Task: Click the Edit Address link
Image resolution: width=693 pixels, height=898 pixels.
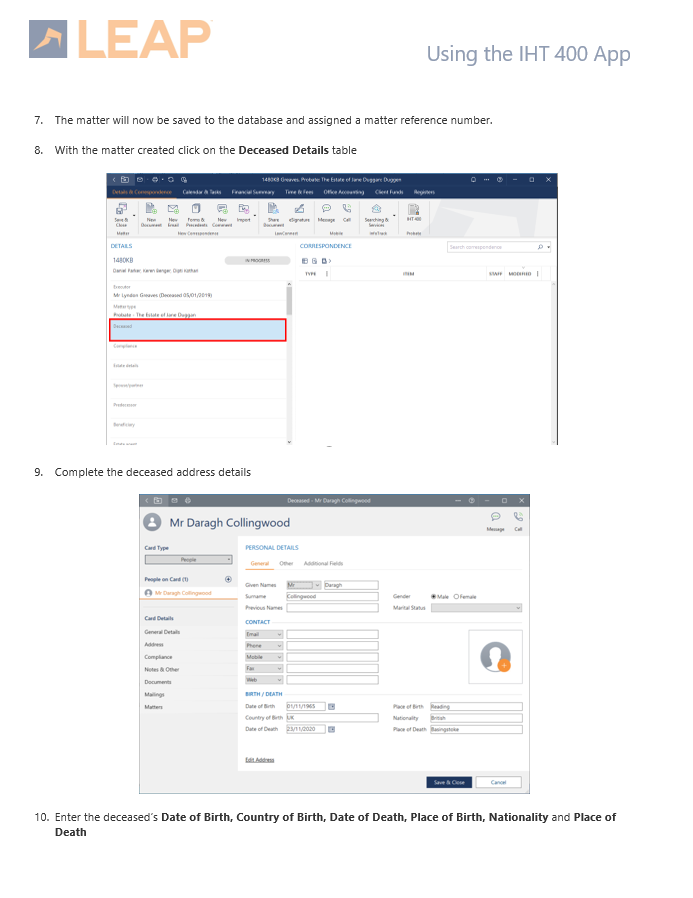Action: [x=260, y=760]
